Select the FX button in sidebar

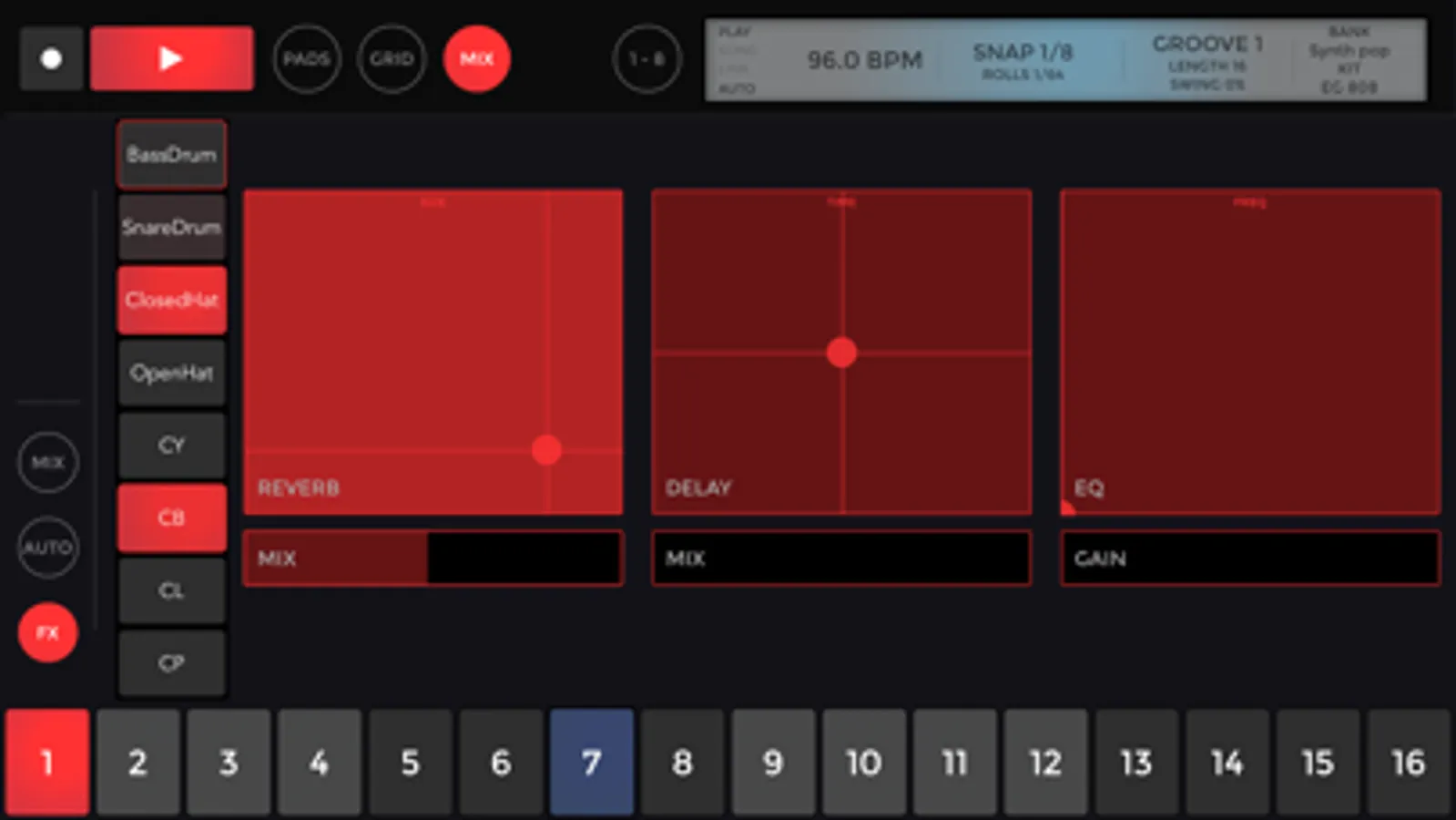coord(48,632)
